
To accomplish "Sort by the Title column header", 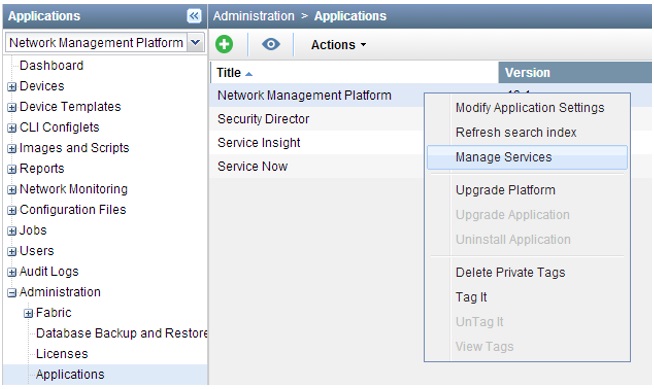I will point(355,73).
